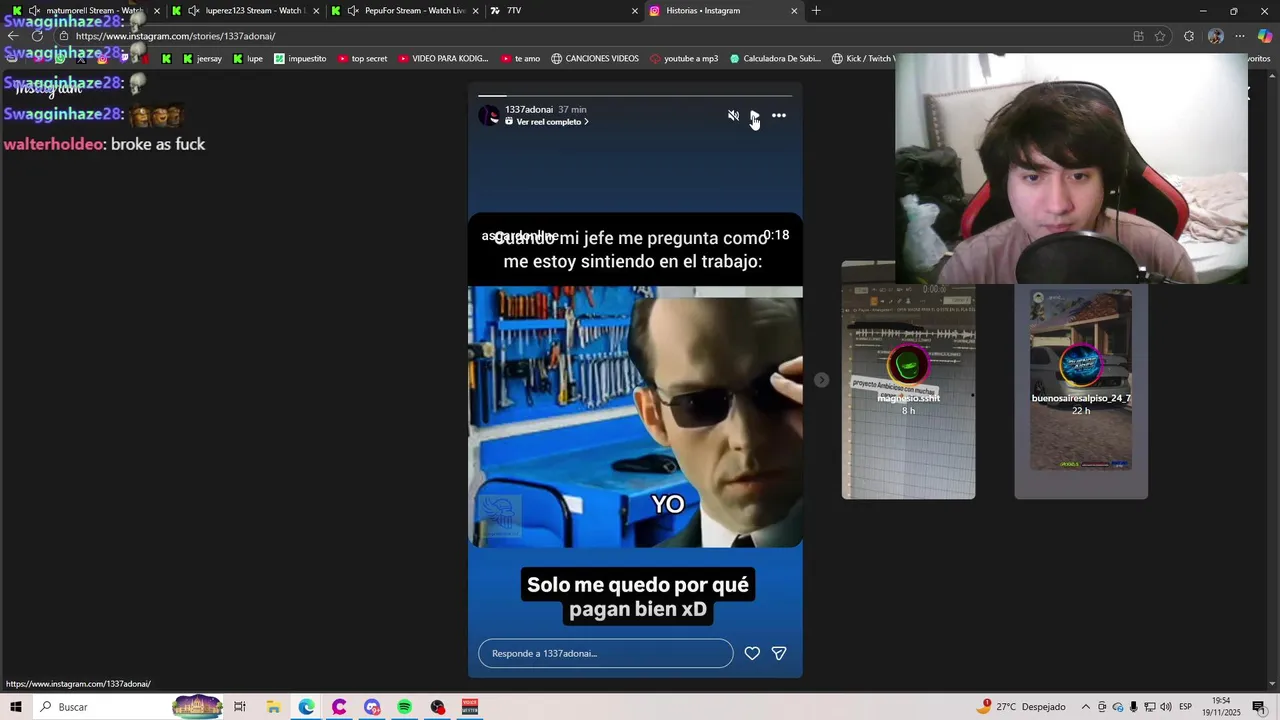Open the 'youtube a mp3' bookmark

tap(684, 59)
